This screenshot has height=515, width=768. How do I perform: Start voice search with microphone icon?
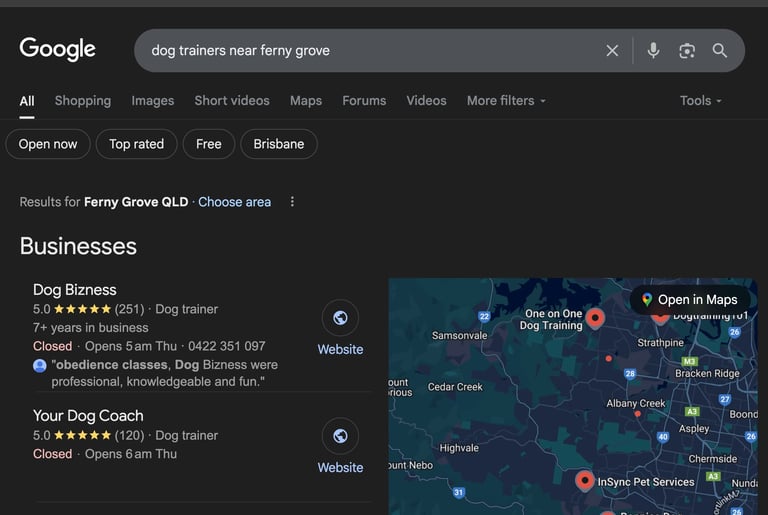click(653, 50)
